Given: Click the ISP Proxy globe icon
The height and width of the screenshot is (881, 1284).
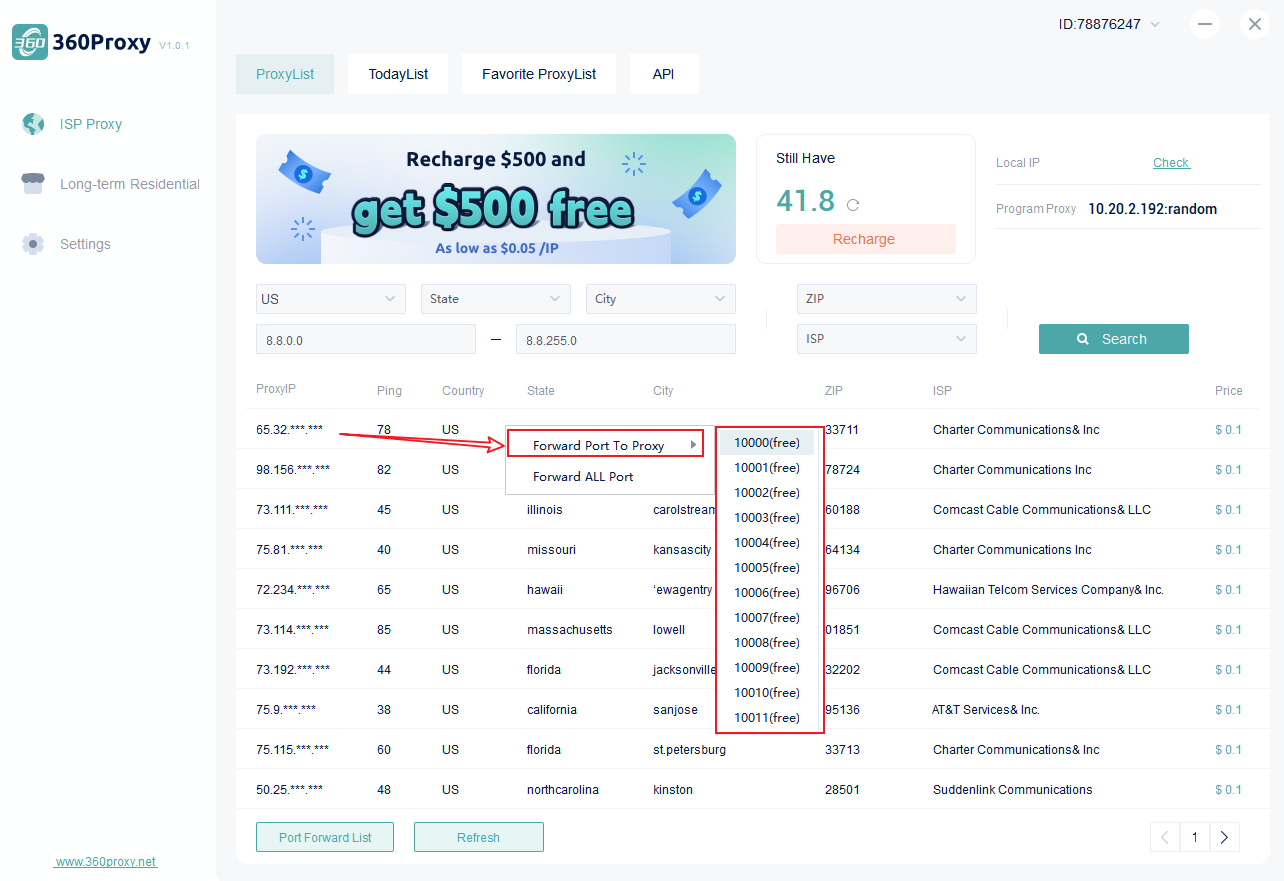Looking at the screenshot, I should point(33,124).
